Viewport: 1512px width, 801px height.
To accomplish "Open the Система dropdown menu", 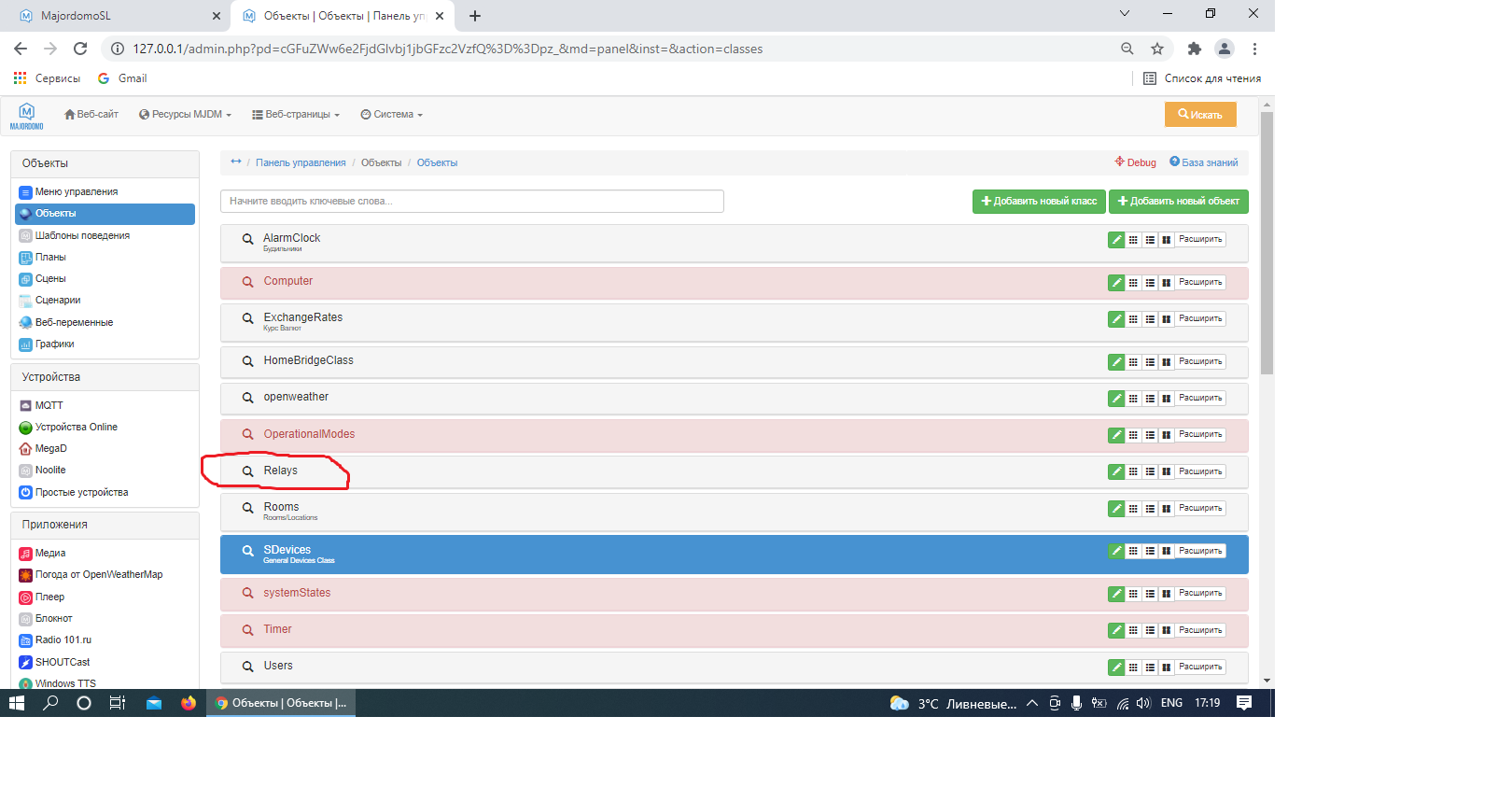I will pos(392,115).
